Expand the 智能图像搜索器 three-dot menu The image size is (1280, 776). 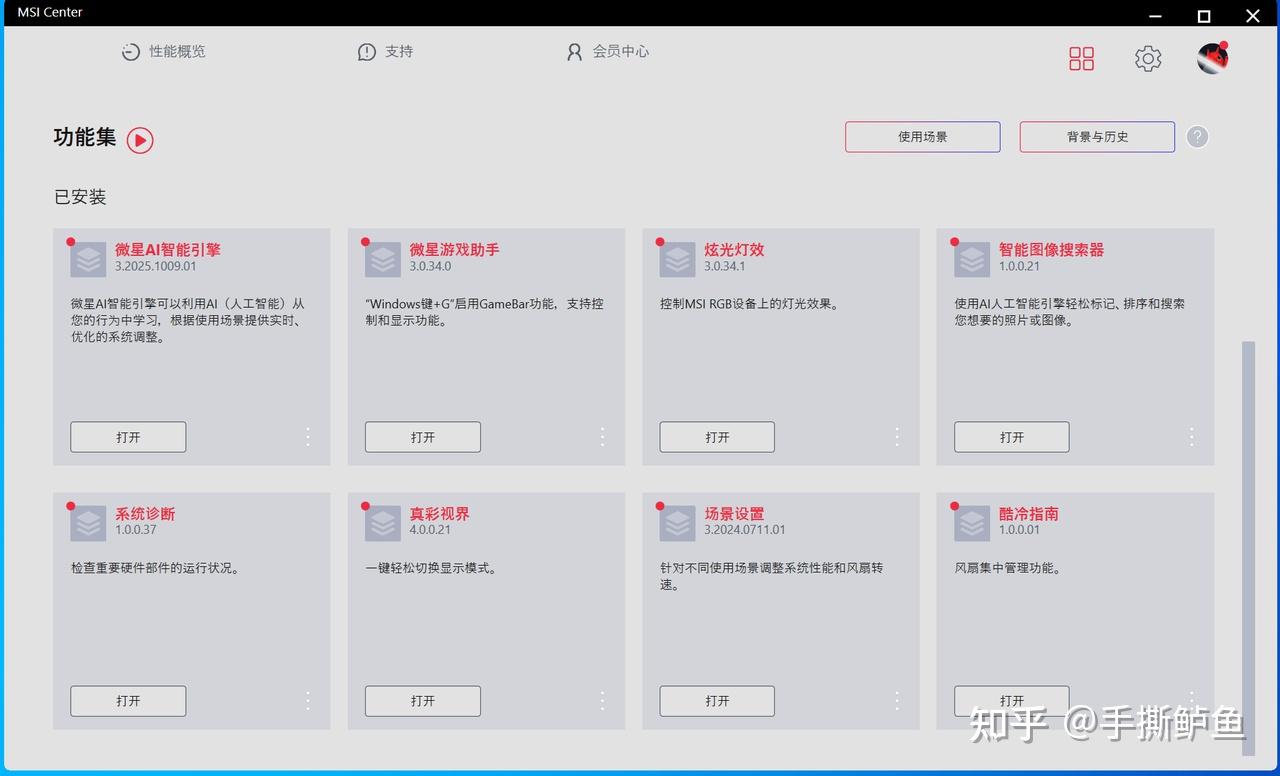tap(1192, 437)
